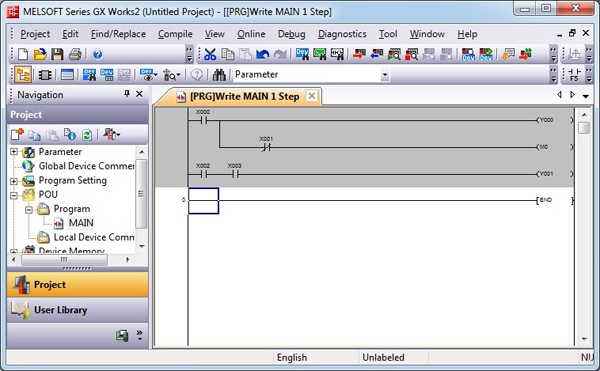Click the Read from PLC blue arrow icon
The height and width of the screenshot is (371, 600).
[x=377, y=54]
